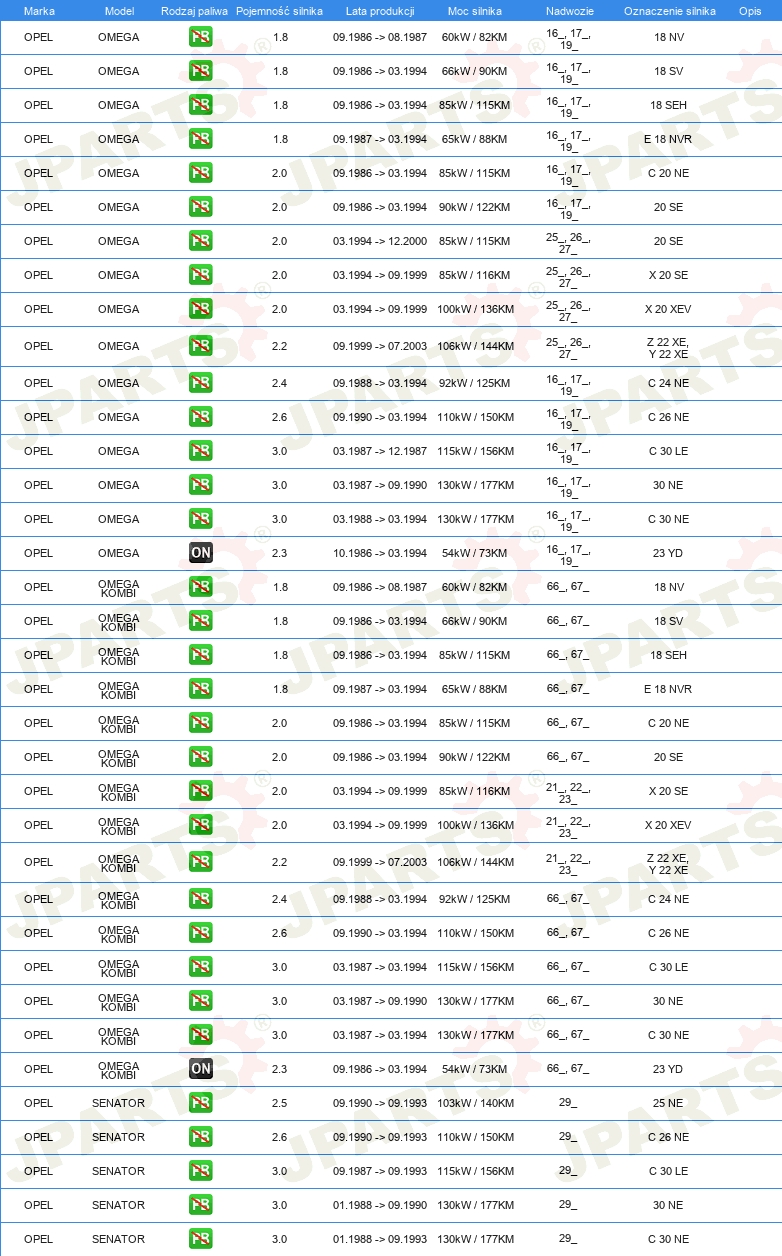Click the '66_, 67_' body cell in KOMBI 18 NV row
782x1256 pixels.
(568, 587)
